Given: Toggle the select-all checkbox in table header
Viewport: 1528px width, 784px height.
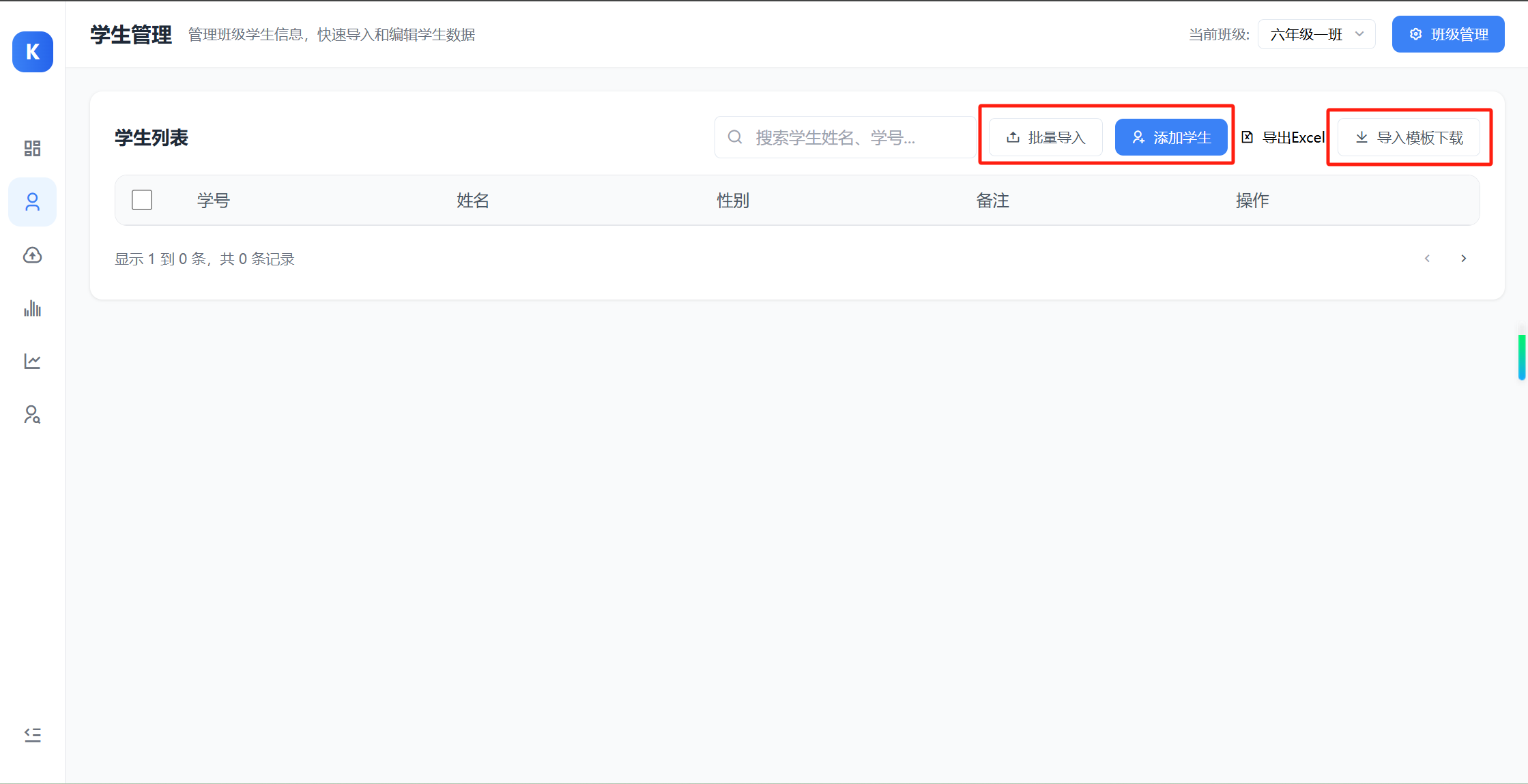Looking at the screenshot, I should [142, 200].
